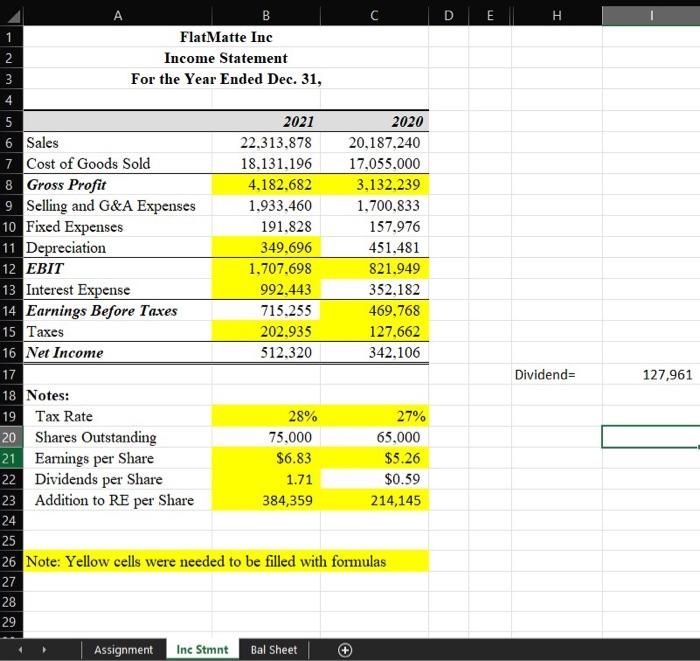Image resolution: width=700 pixels, height=661 pixels.
Task: Click the cell showing 1,933,460
Action: tap(266, 206)
